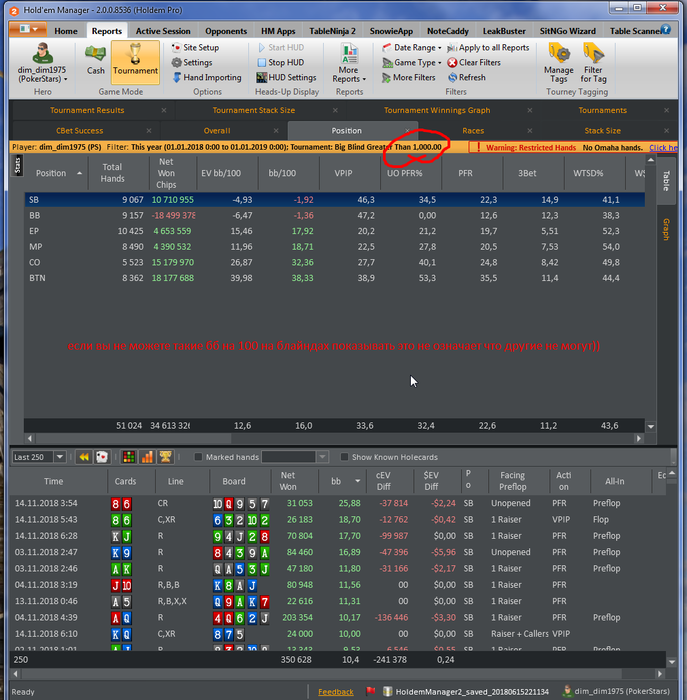Open Manage Tags

[x=558, y=63]
